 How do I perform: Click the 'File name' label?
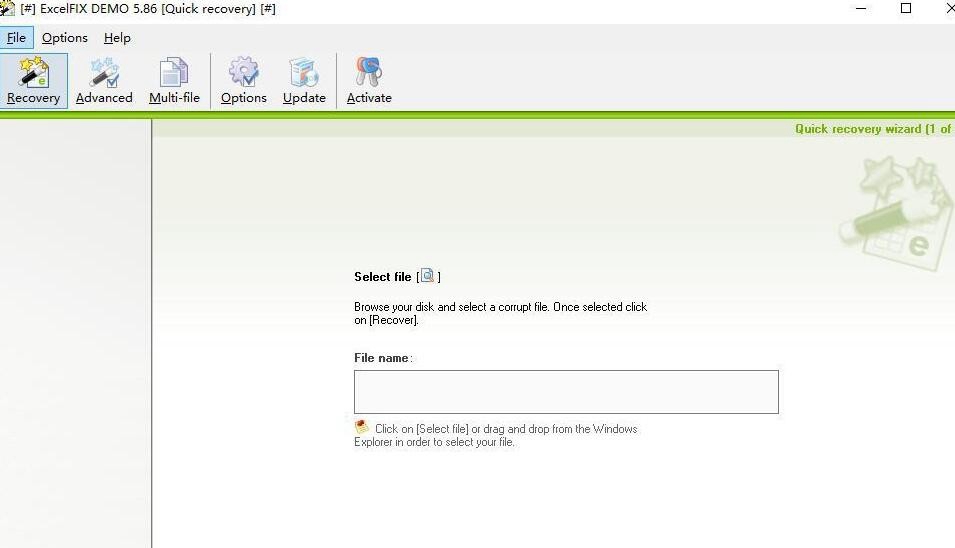coord(381,358)
